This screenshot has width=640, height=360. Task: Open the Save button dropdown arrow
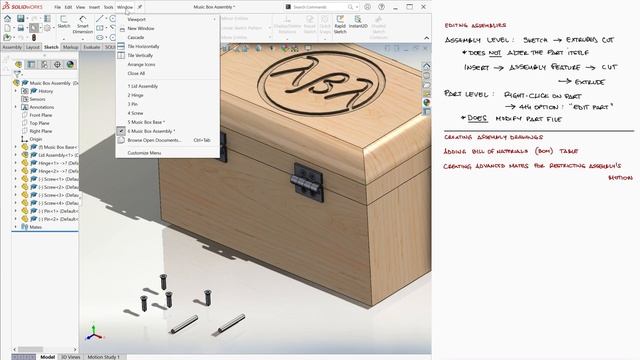click(x=27, y=18)
